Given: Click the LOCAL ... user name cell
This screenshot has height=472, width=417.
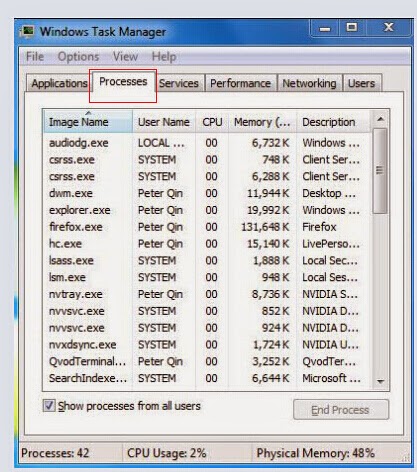Looking at the screenshot, I should click(x=161, y=143).
